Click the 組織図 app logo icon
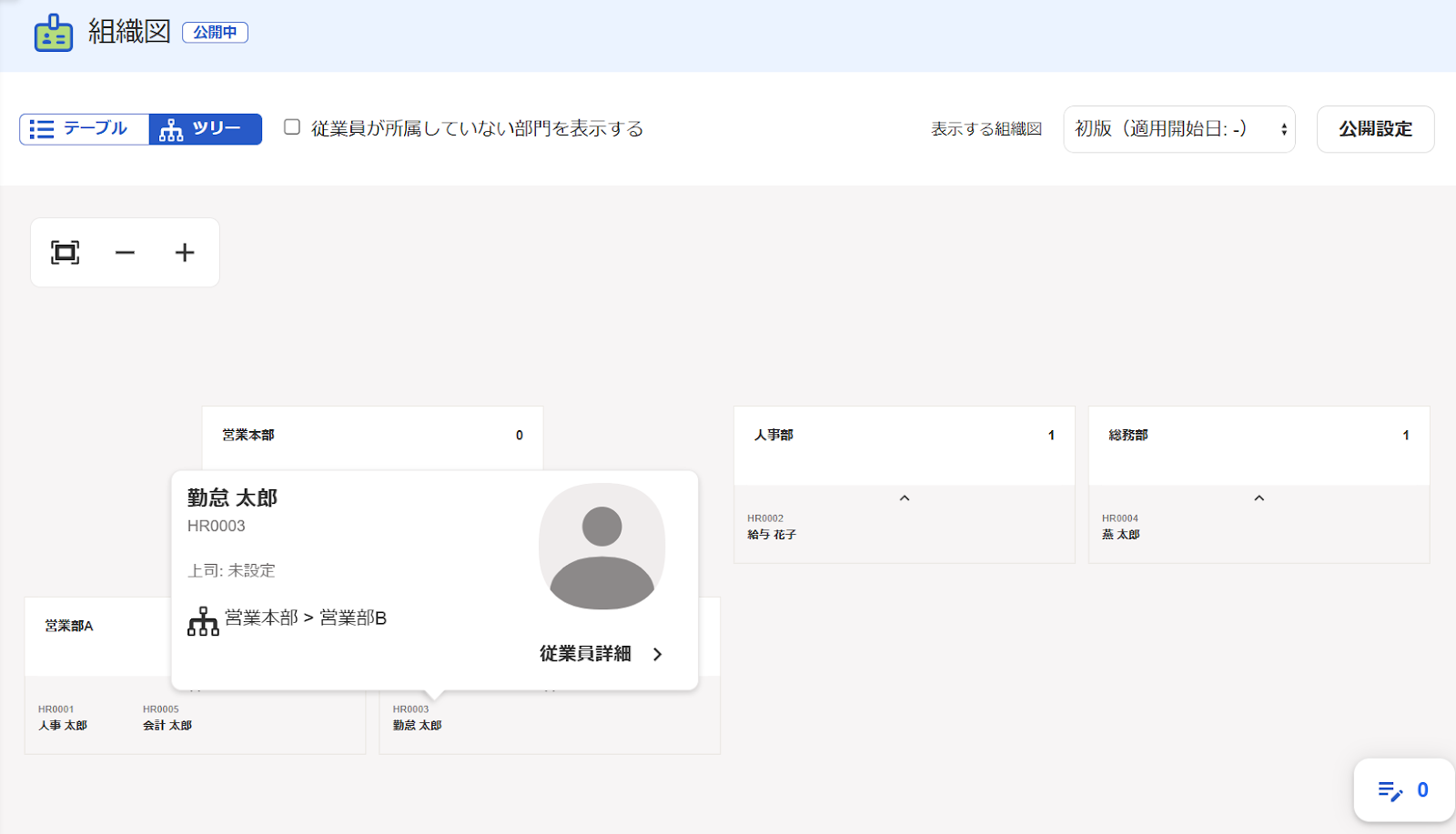The width and height of the screenshot is (1456, 834). [x=54, y=34]
